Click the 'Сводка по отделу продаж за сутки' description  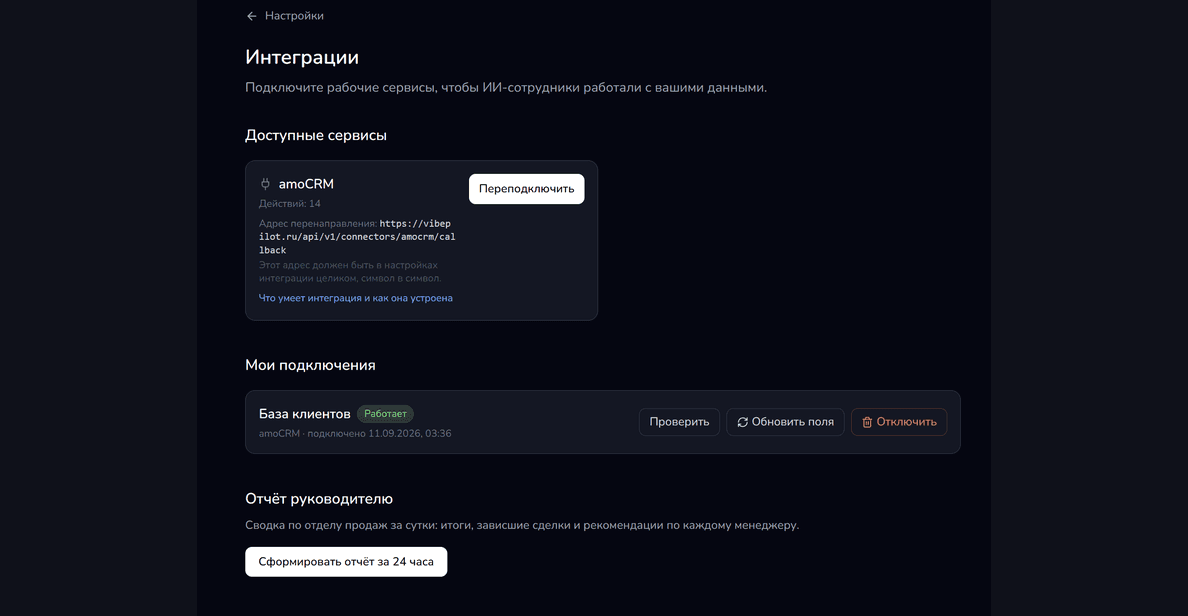pos(522,525)
